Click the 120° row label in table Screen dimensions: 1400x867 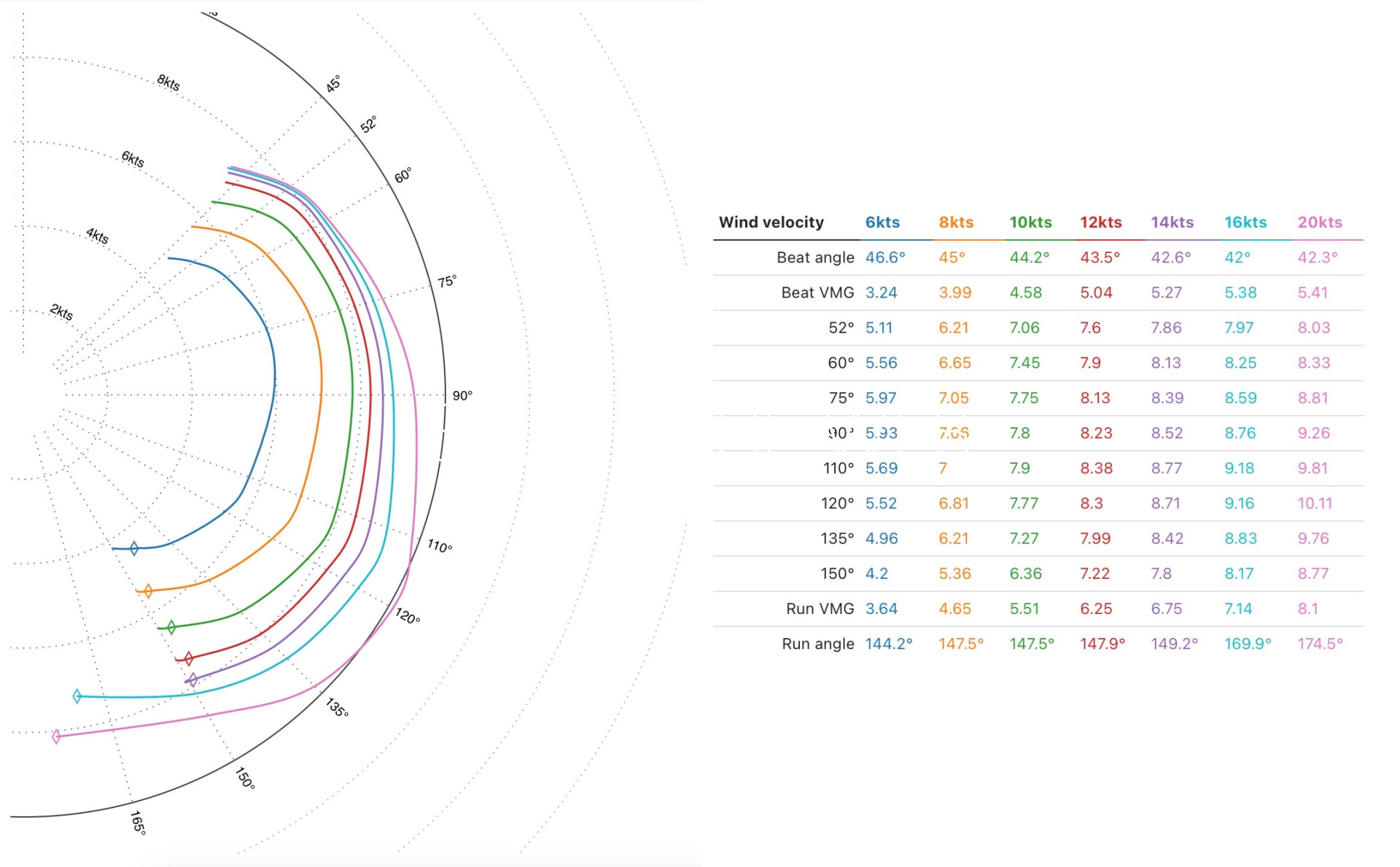(x=837, y=503)
